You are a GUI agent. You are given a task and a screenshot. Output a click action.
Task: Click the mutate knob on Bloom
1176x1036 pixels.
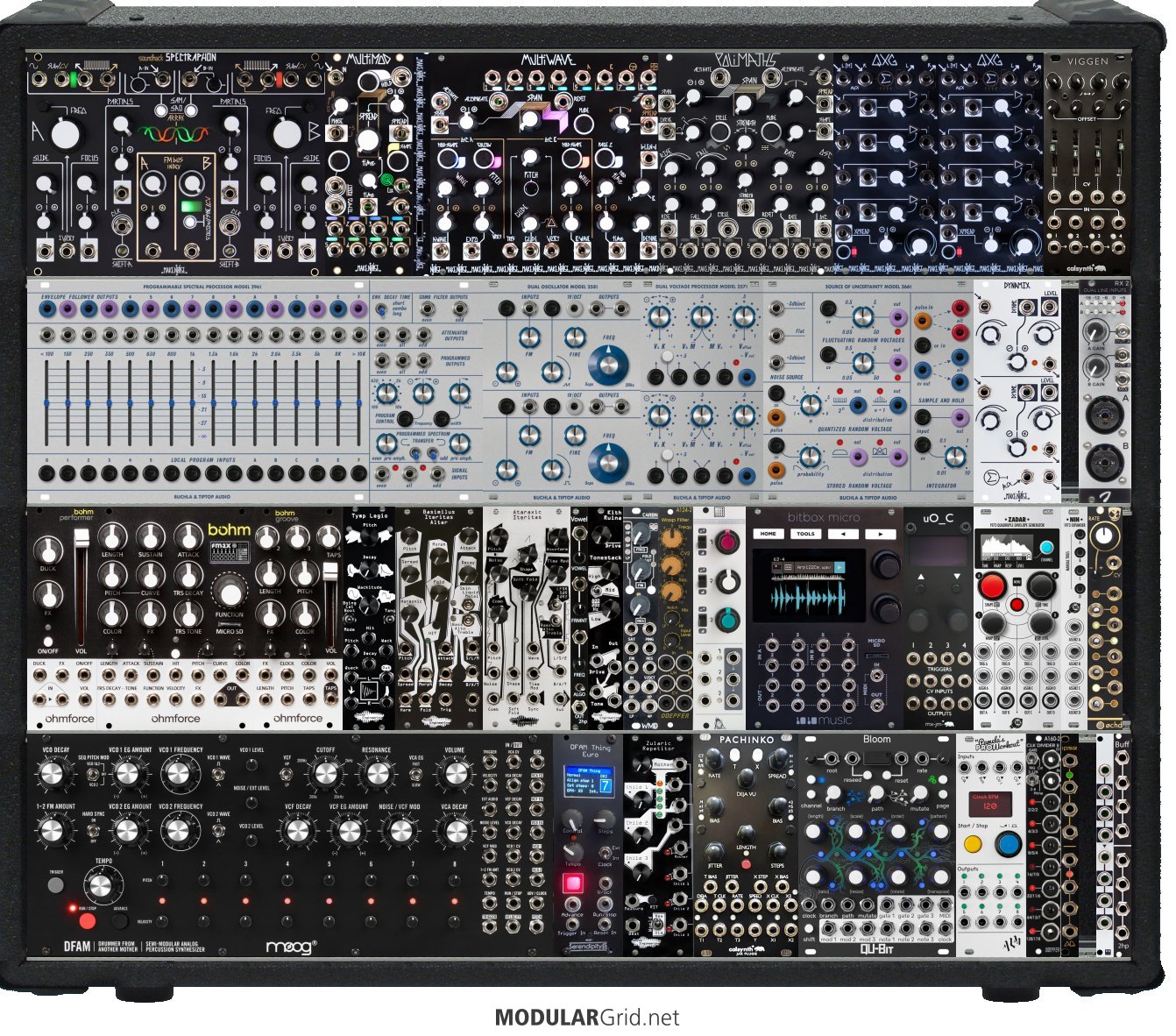pos(917,792)
